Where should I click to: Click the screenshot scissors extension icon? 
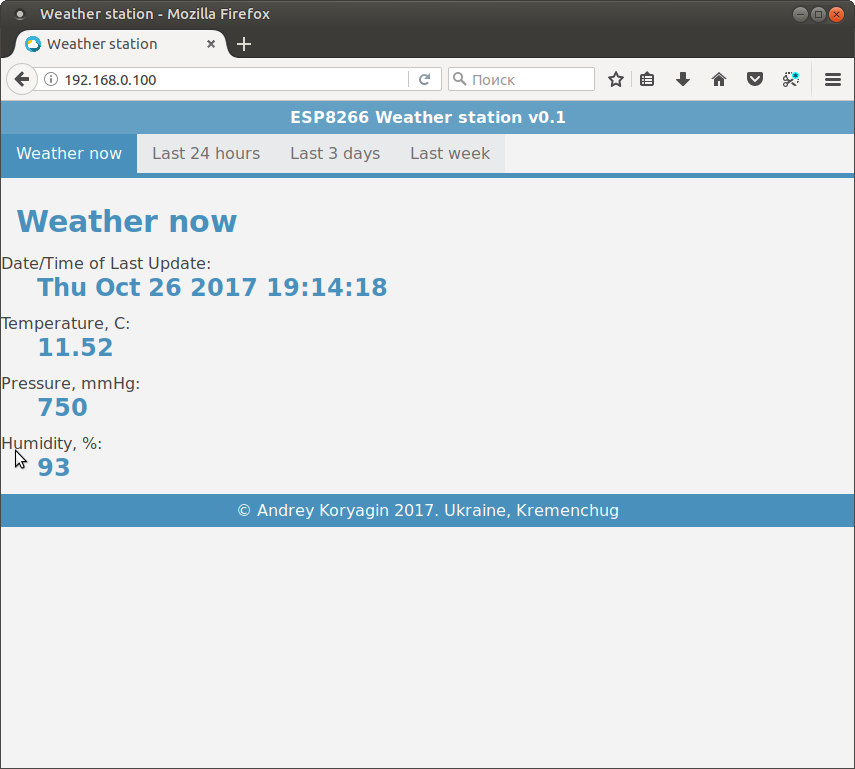click(x=790, y=79)
